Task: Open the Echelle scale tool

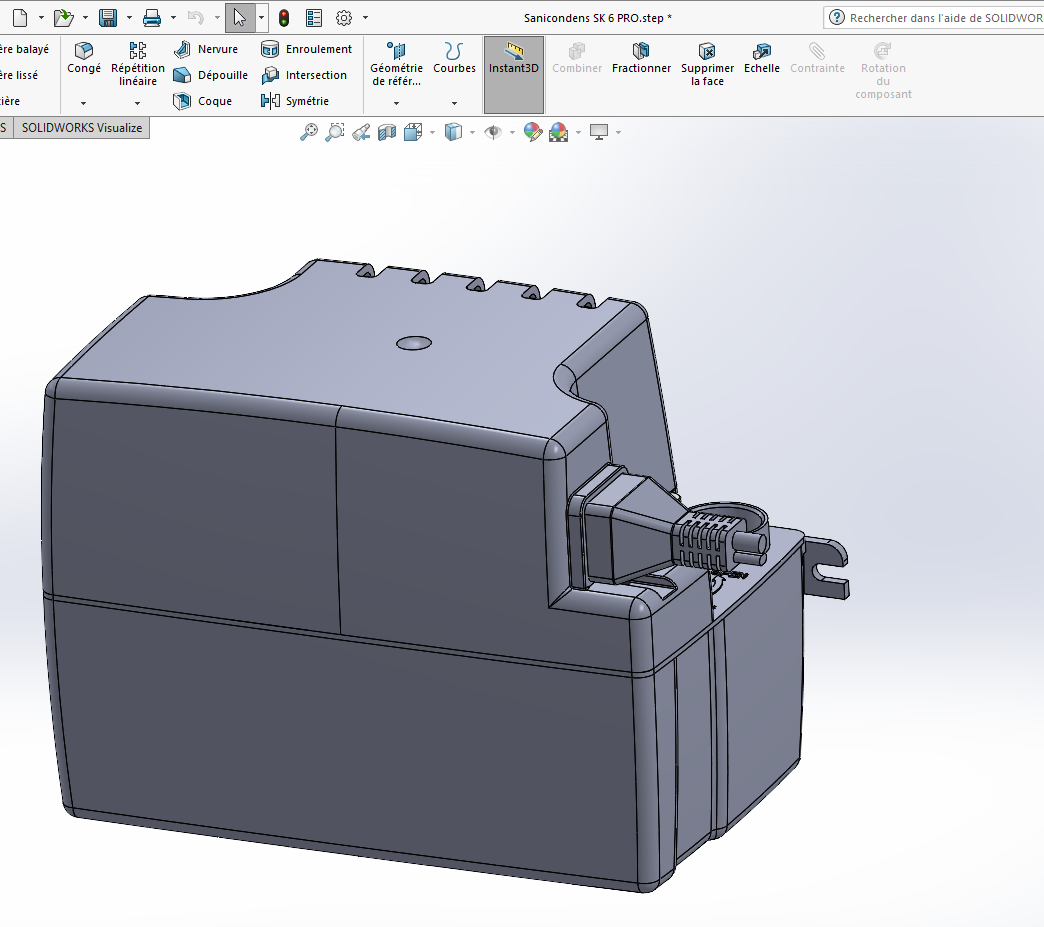Action: (x=762, y=58)
